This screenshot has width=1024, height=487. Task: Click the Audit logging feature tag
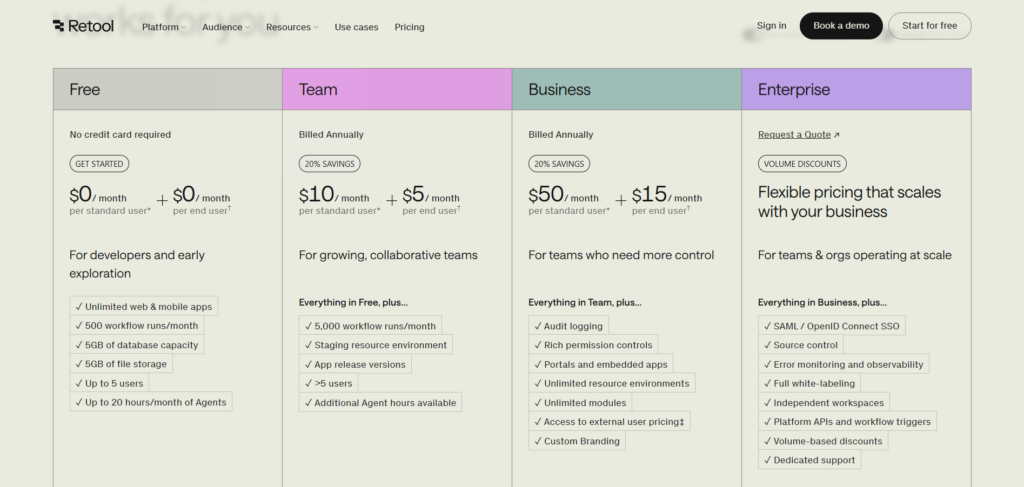pyautogui.click(x=568, y=326)
